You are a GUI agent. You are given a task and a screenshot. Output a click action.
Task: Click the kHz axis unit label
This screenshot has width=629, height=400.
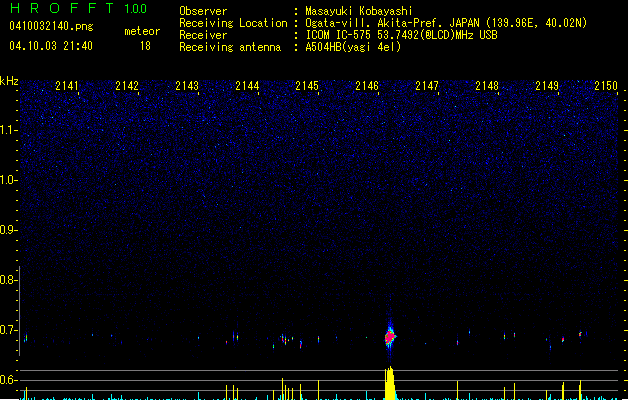coord(9,81)
